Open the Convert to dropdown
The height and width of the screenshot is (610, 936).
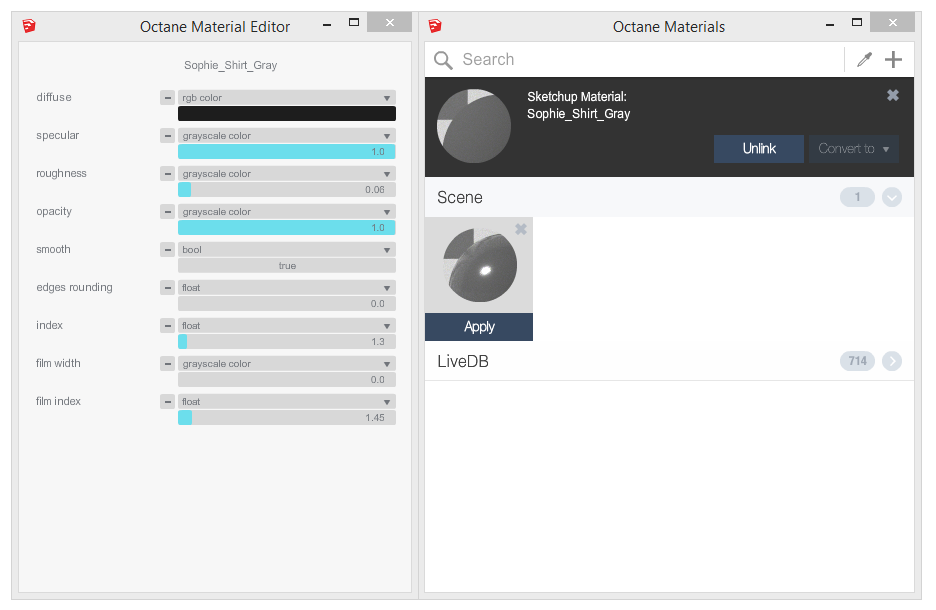coord(854,149)
